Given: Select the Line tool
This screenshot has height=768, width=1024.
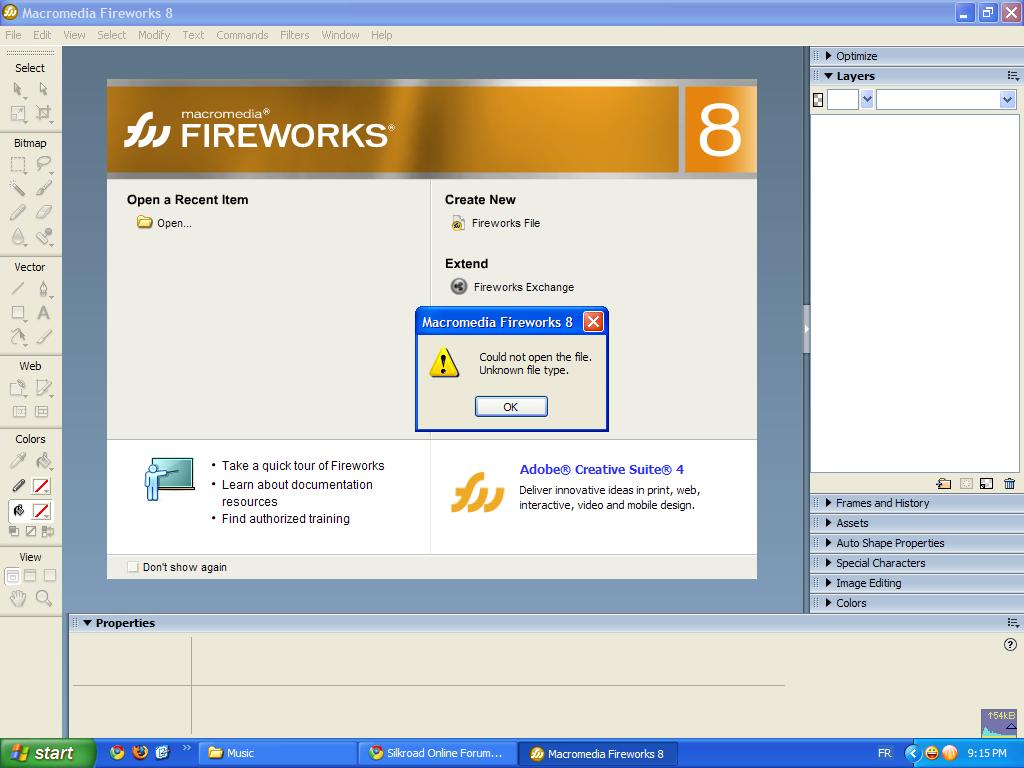Looking at the screenshot, I should click(x=18, y=288).
